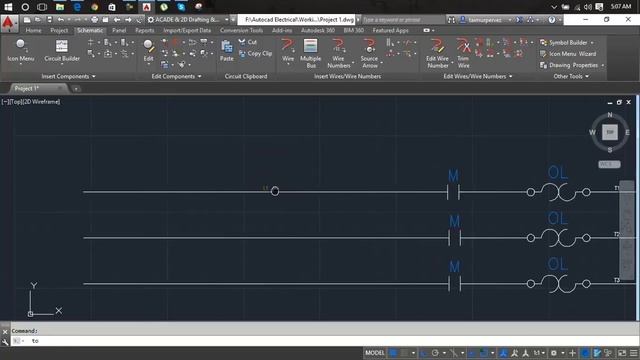Open the annotation scale 1:1 dropdown

point(540,353)
